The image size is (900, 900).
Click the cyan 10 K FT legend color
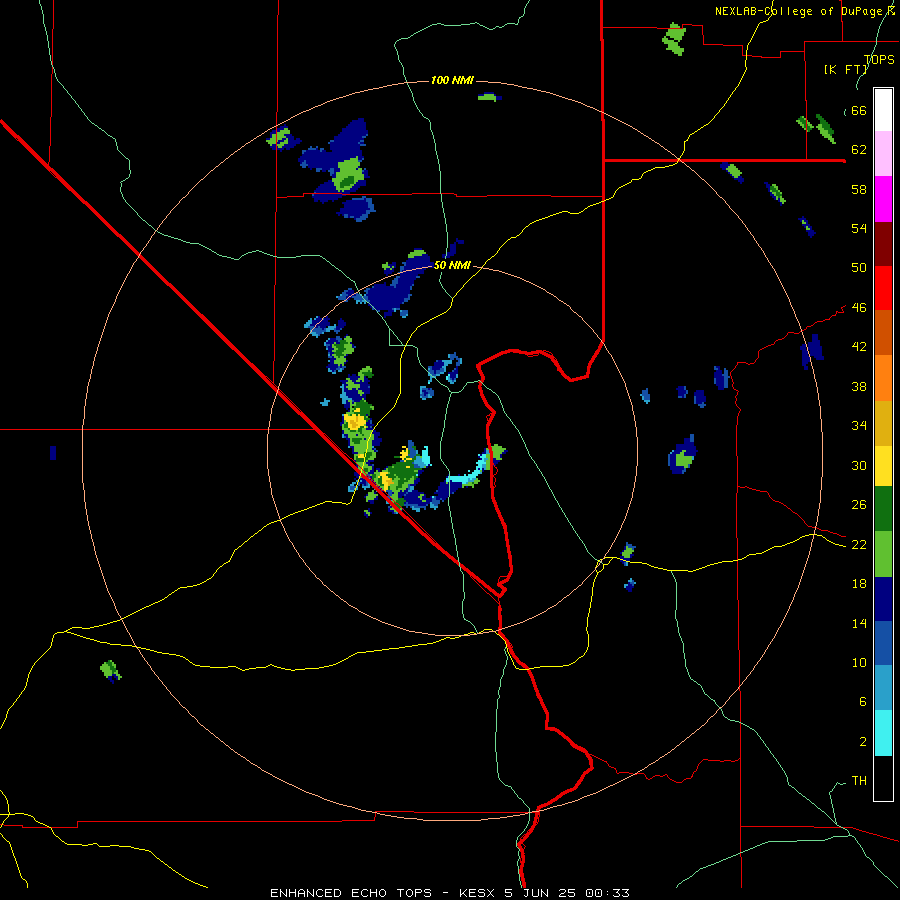coord(883,733)
